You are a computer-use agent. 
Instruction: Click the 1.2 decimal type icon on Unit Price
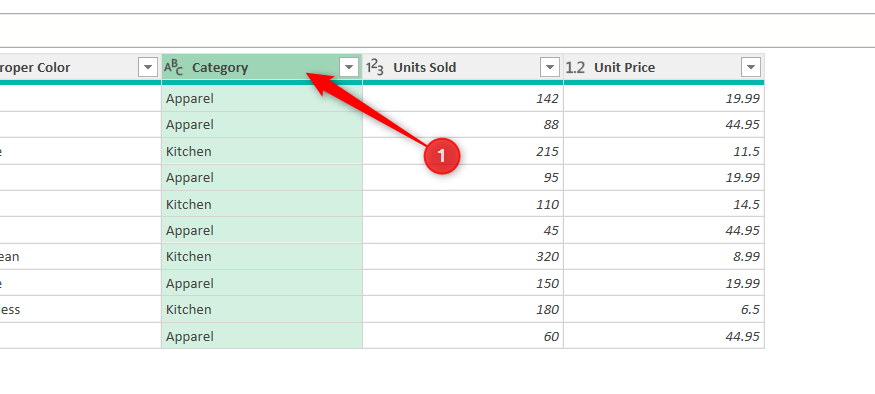[x=575, y=68]
